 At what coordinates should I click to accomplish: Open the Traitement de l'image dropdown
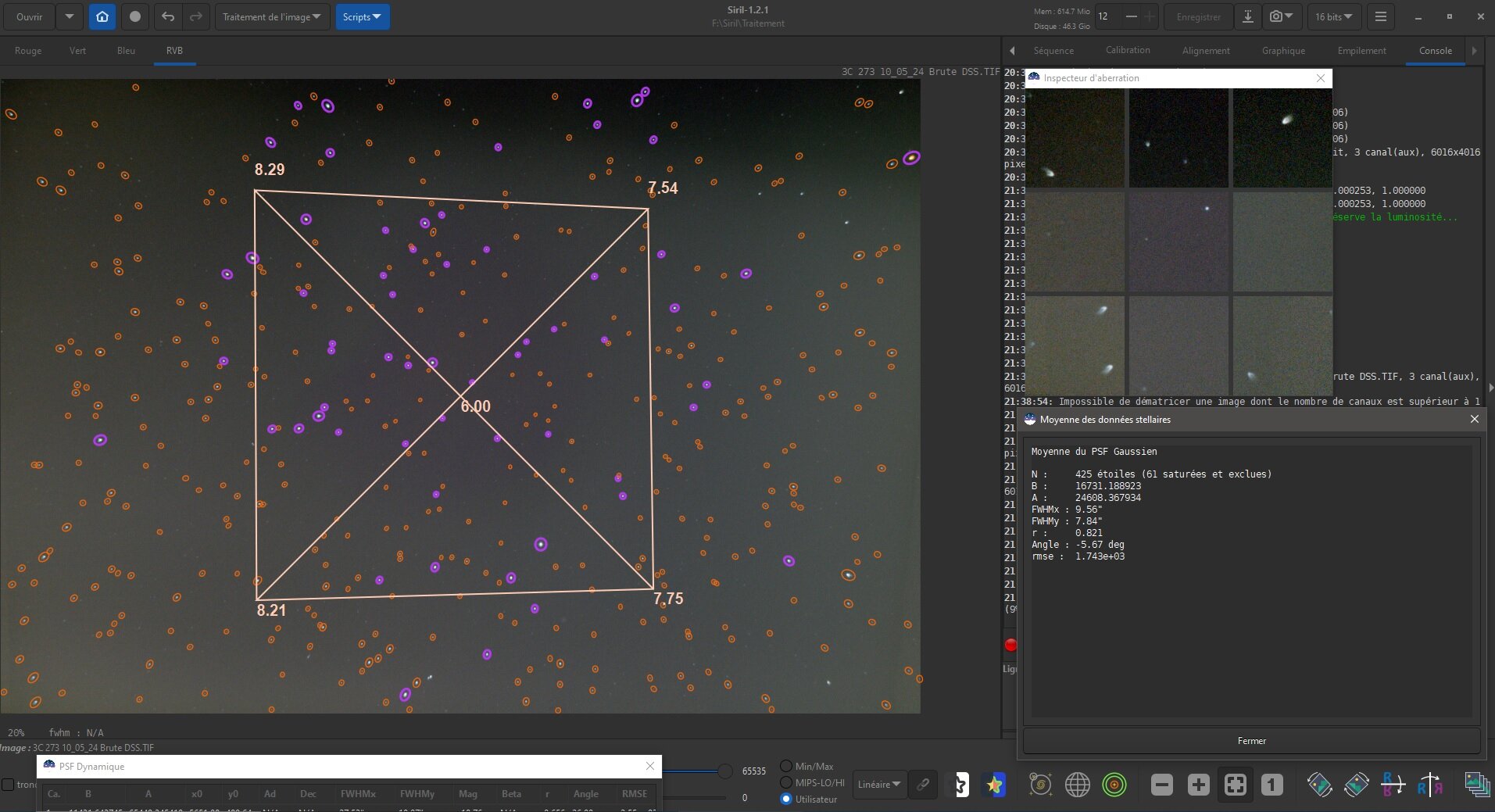(271, 16)
